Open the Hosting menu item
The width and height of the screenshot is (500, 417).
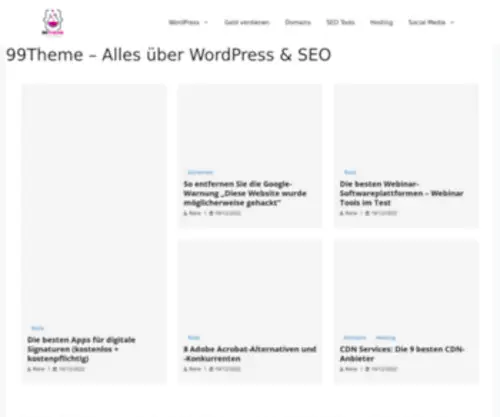click(x=381, y=22)
